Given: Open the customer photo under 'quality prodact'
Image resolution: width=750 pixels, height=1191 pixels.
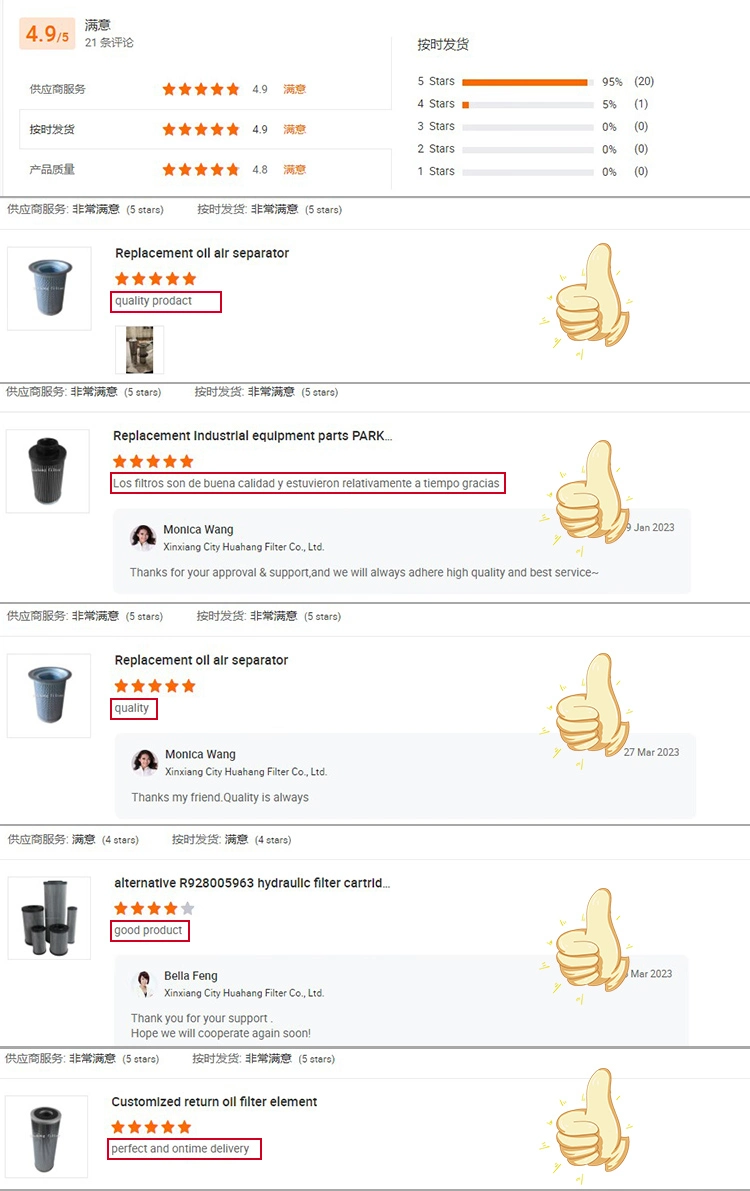Looking at the screenshot, I should tap(139, 349).
